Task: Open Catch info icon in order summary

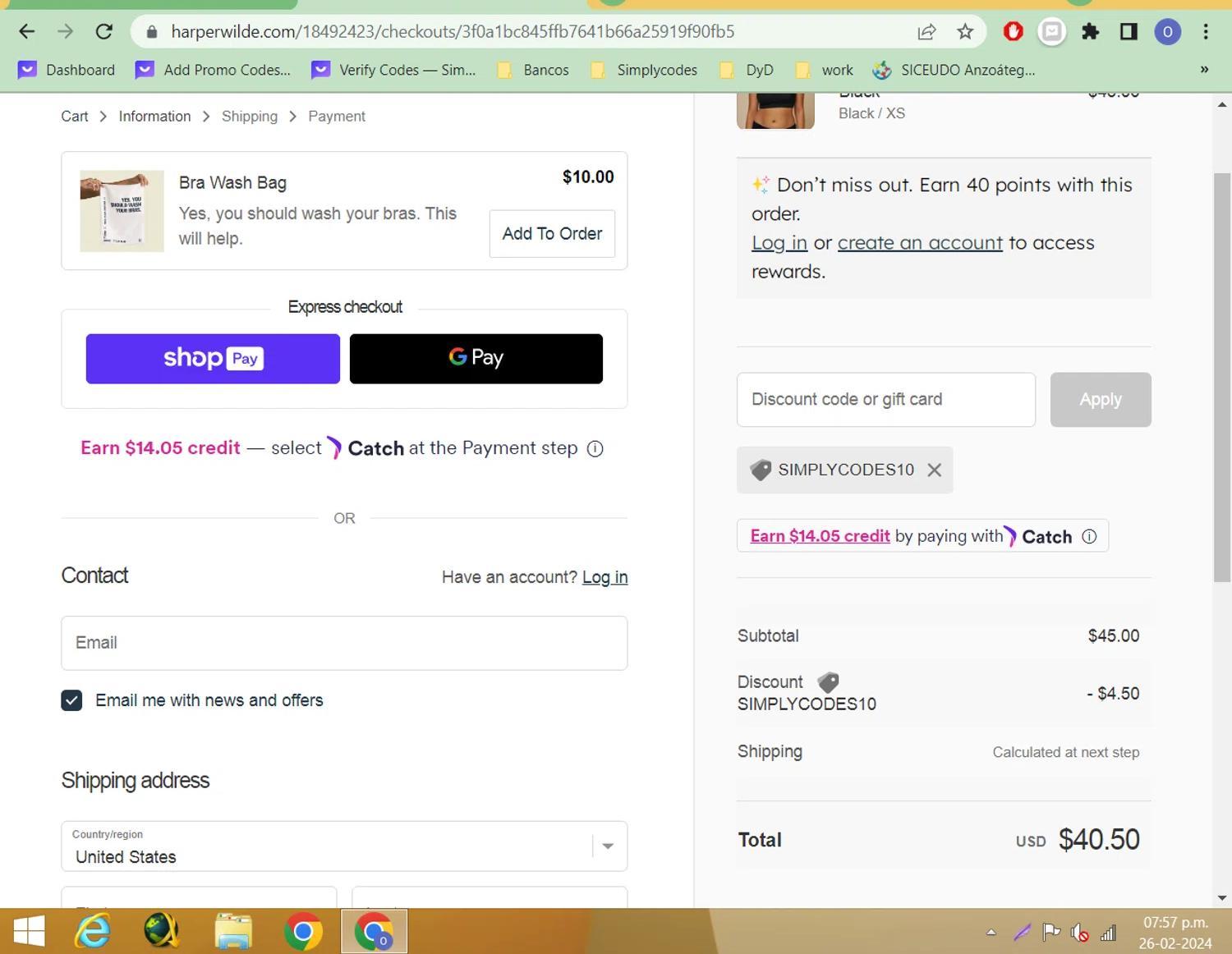Action: [x=1089, y=536]
